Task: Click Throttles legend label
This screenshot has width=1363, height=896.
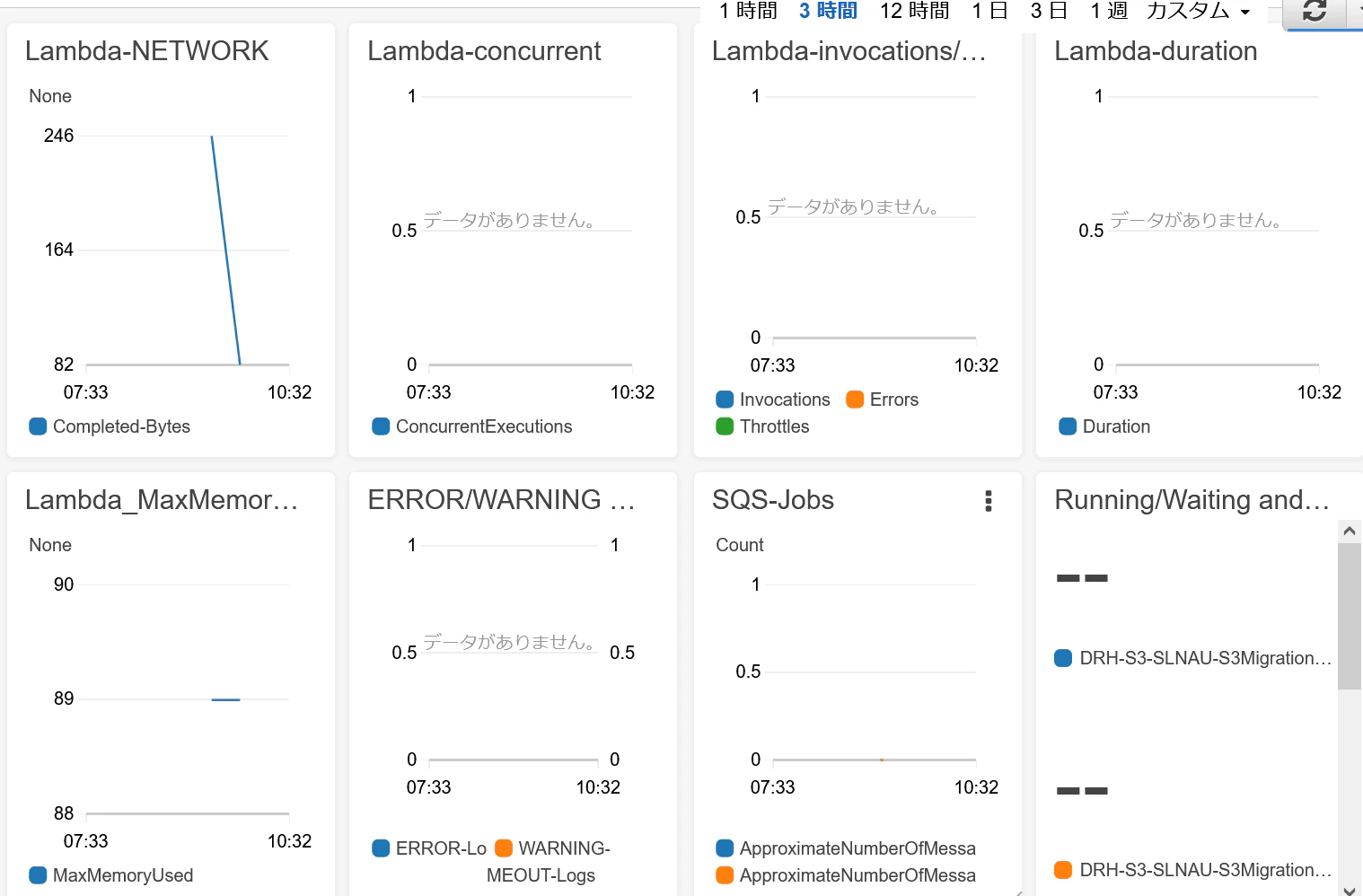Action: (x=774, y=426)
